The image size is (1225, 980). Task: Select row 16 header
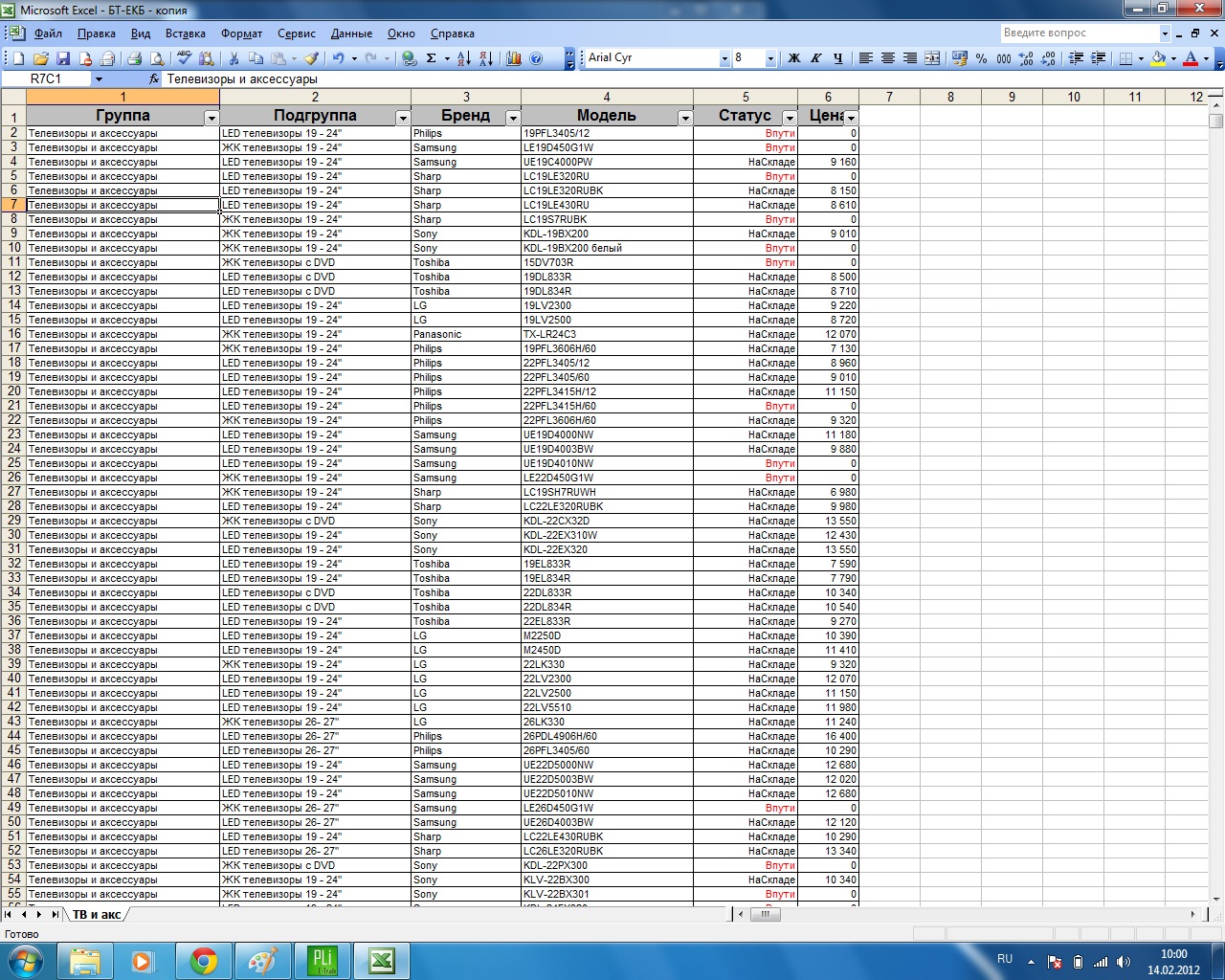tap(13, 334)
